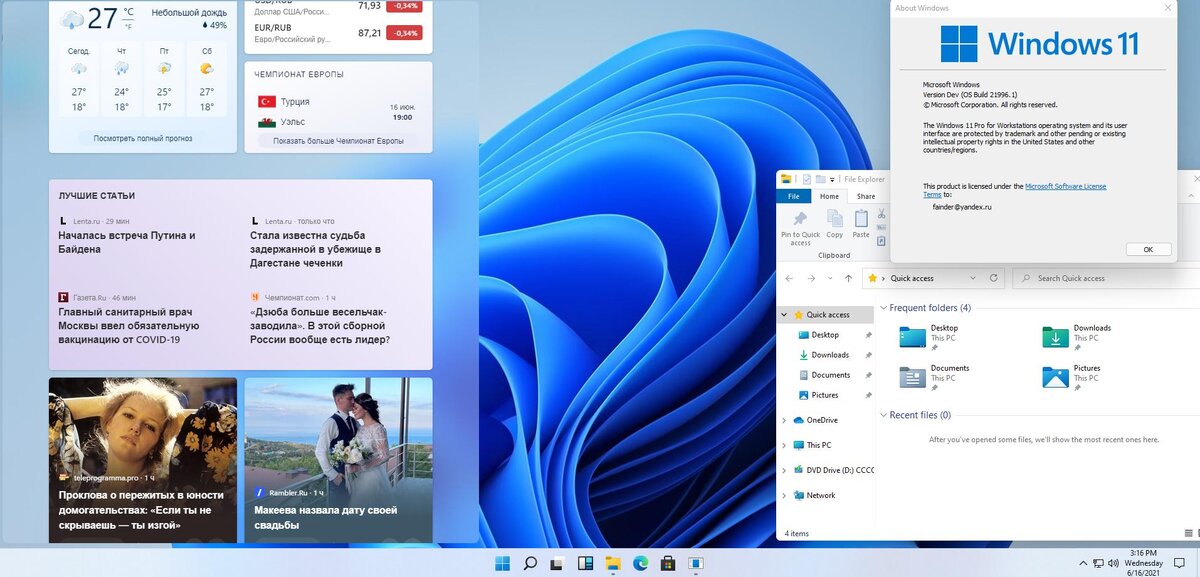
Task: Select Downloads in navigation pane
Action: pos(830,355)
